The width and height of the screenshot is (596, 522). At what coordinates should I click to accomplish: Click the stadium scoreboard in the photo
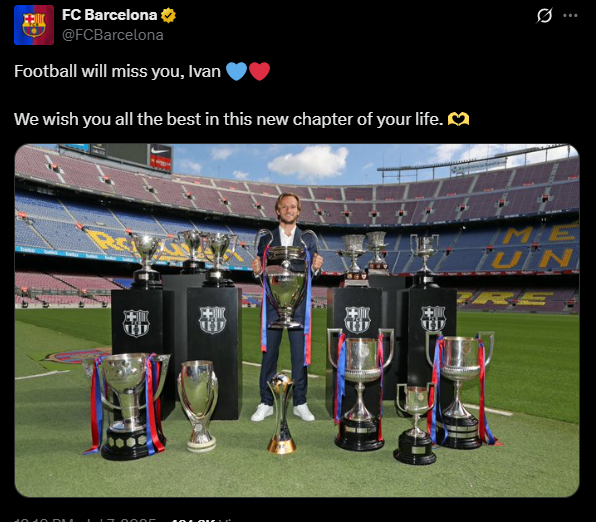pos(116,155)
